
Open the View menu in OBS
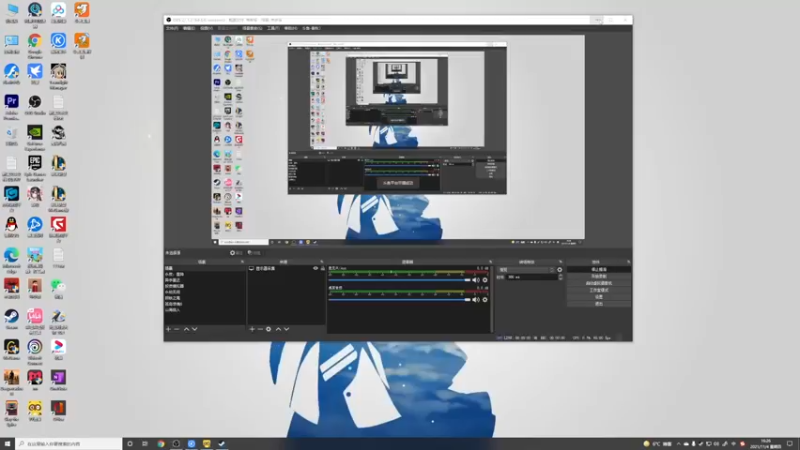(206, 29)
